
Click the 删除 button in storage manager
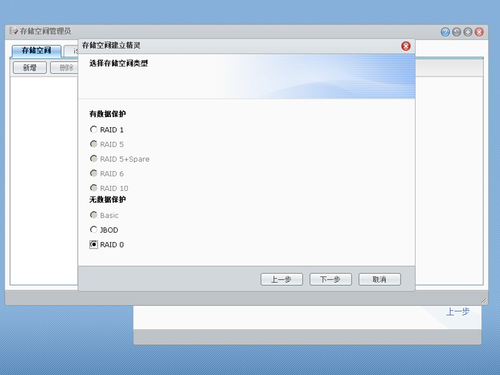64,68
